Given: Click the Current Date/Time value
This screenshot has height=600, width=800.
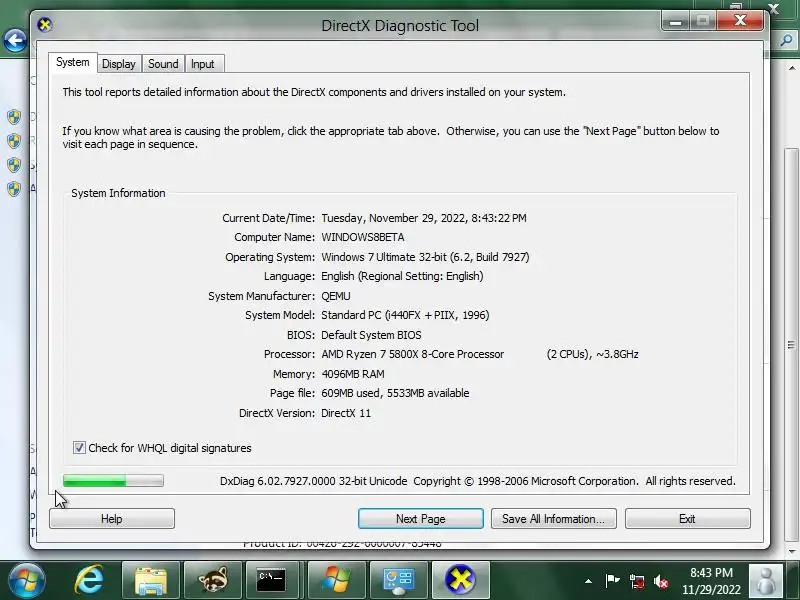Looking at the screenshot, I should 423,218.
